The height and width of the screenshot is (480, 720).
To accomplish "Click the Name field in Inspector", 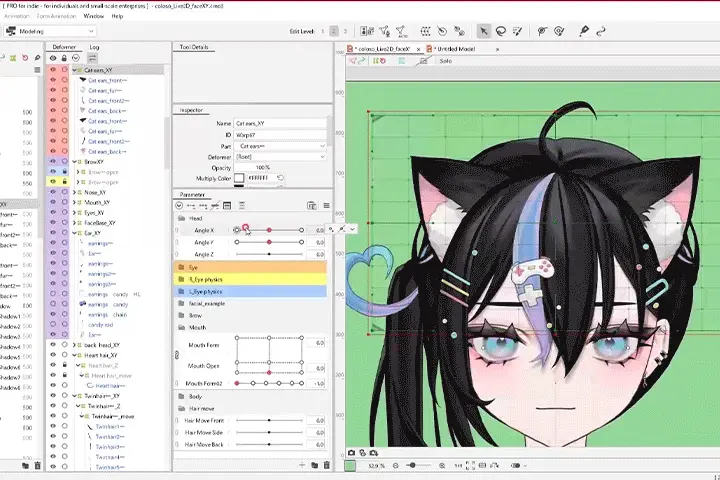I will (281, 123).
